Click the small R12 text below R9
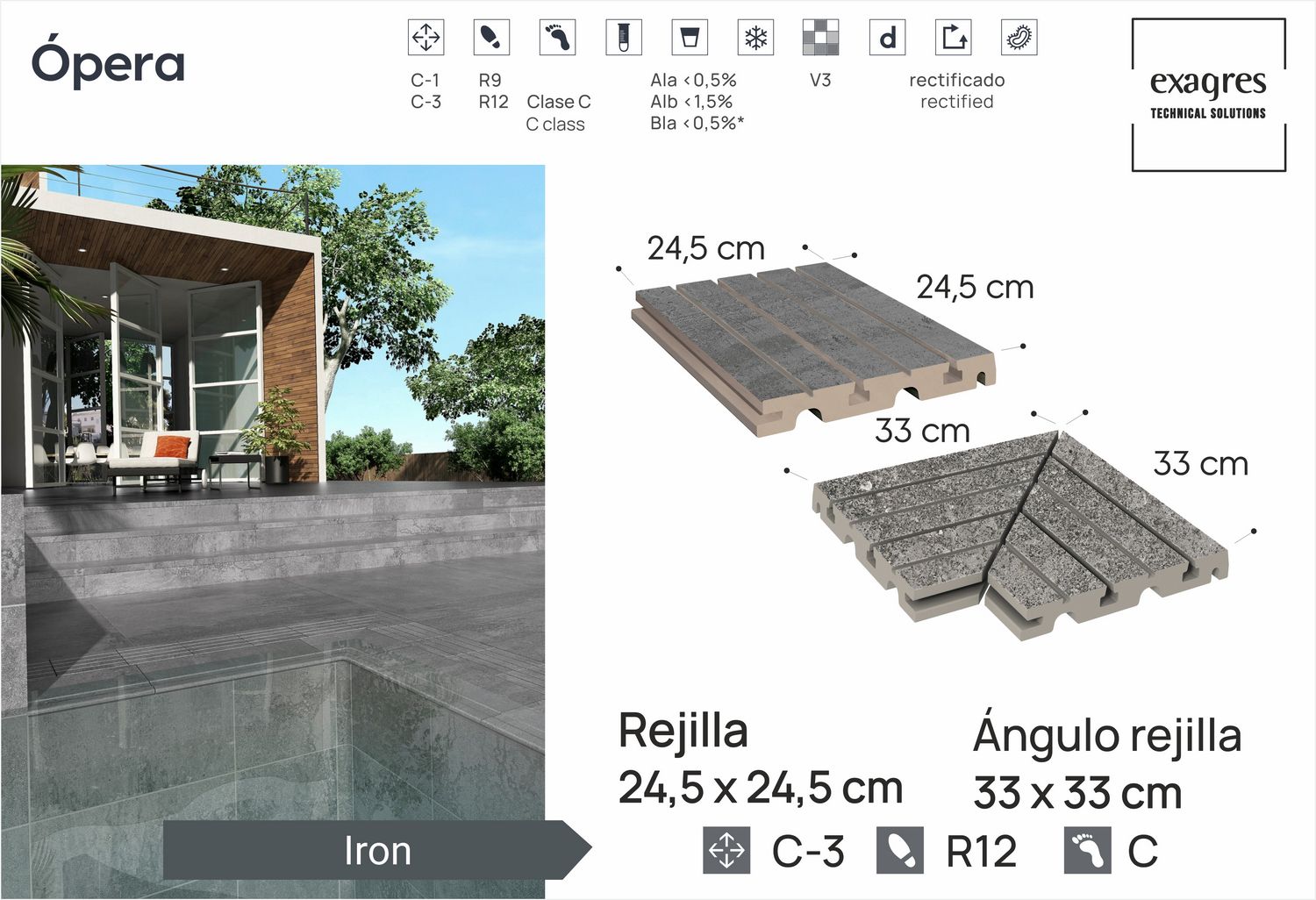Image resolution: width=1316 pixels, height=900 pixels. point(493,102)
